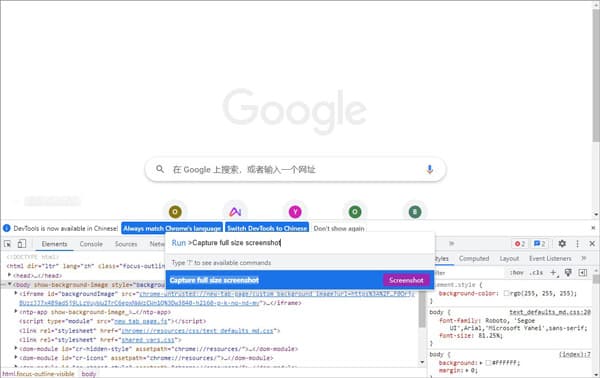The width and height of the screenshot is (600, 378).
Task: Expand the background shorthand property arrow
Action: [481, 362]
